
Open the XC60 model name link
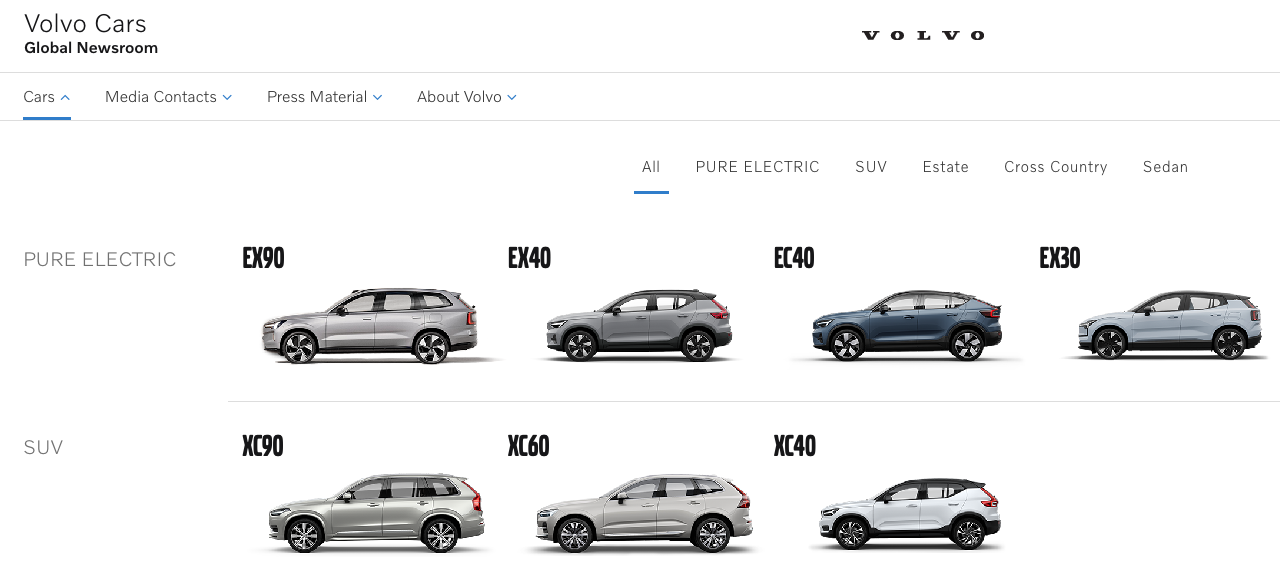(x=529, y=446)
